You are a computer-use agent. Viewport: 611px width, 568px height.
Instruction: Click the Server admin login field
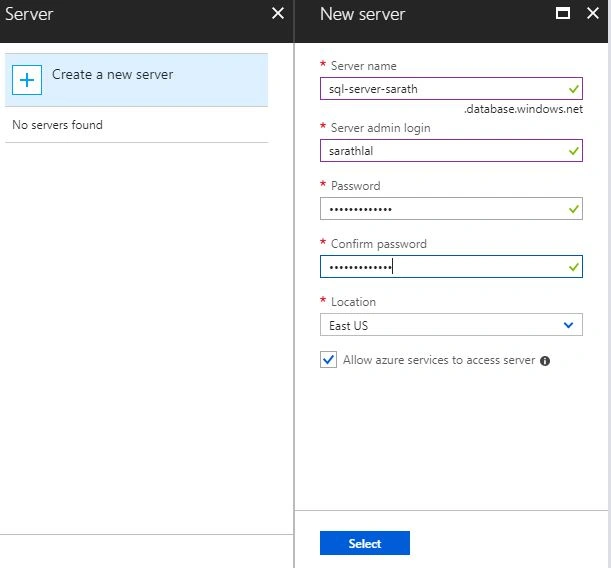451,151
